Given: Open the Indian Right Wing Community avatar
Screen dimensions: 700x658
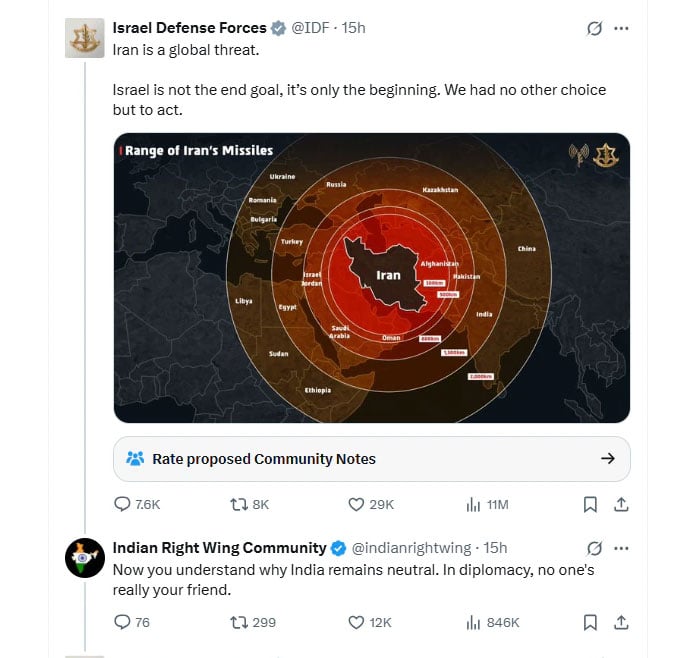Looking at the screenshot, I should click(85, 557).
